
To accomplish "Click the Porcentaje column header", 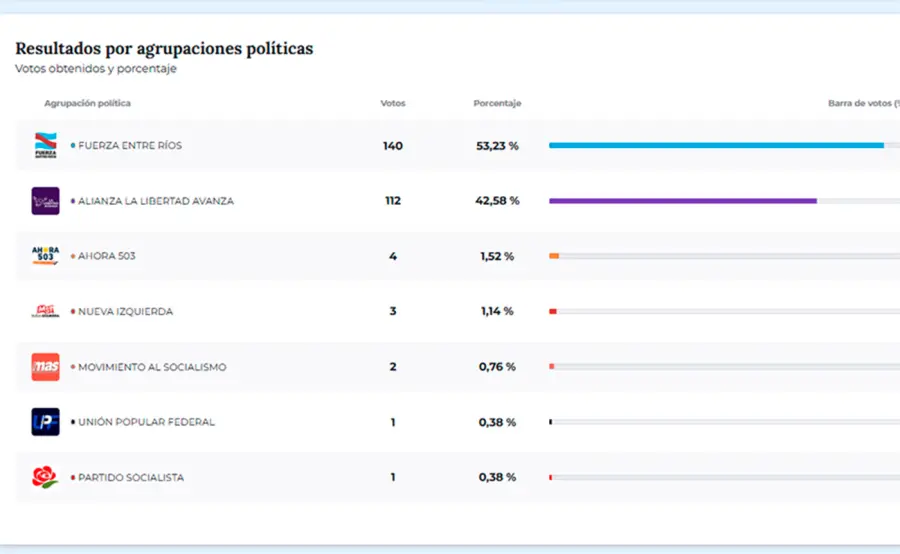I will pyautogui.click(x=497, y=104).
